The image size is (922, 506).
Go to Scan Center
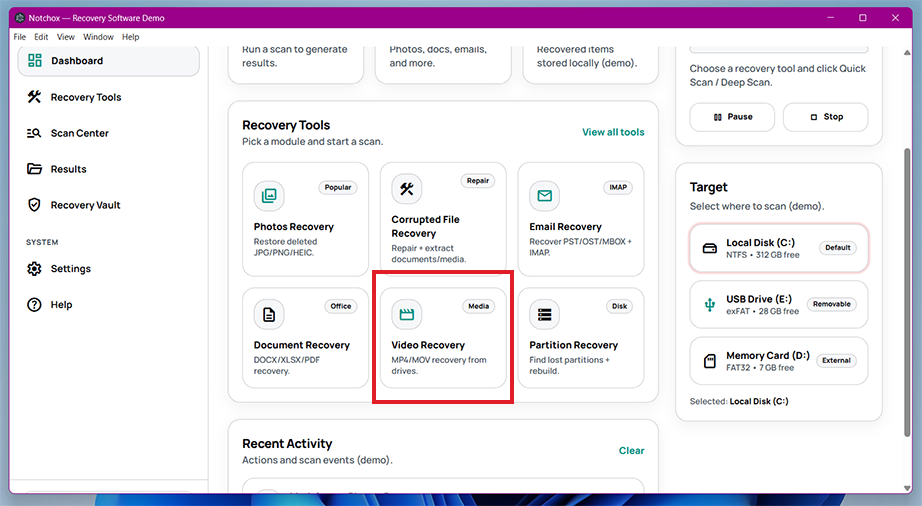coord(109,133)
